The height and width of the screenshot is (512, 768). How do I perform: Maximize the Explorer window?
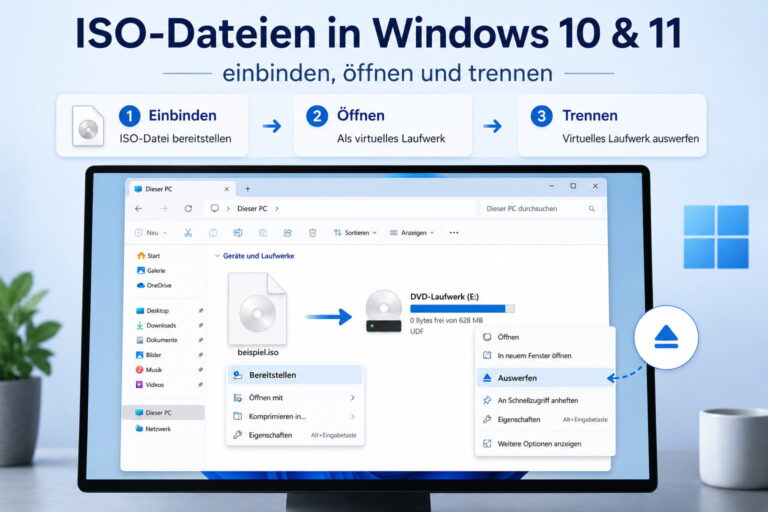pos(573,186)
